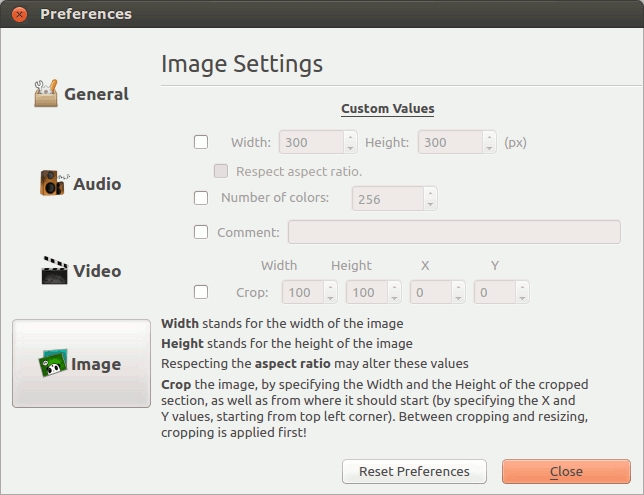
Task: Close the Preferences window via red button
Action: [19, 14]
